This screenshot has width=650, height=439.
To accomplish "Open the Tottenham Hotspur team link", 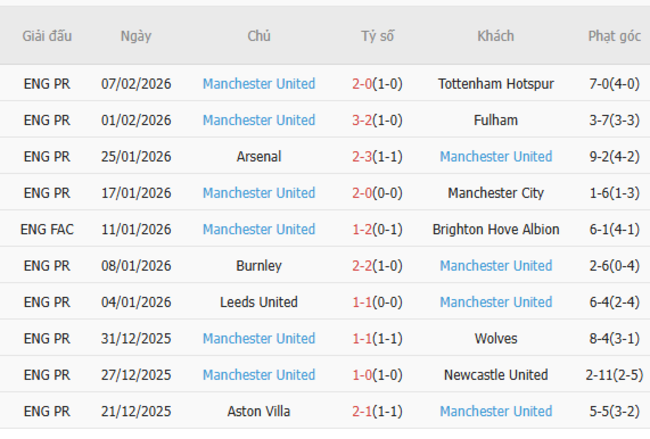I will coord(496,84).
